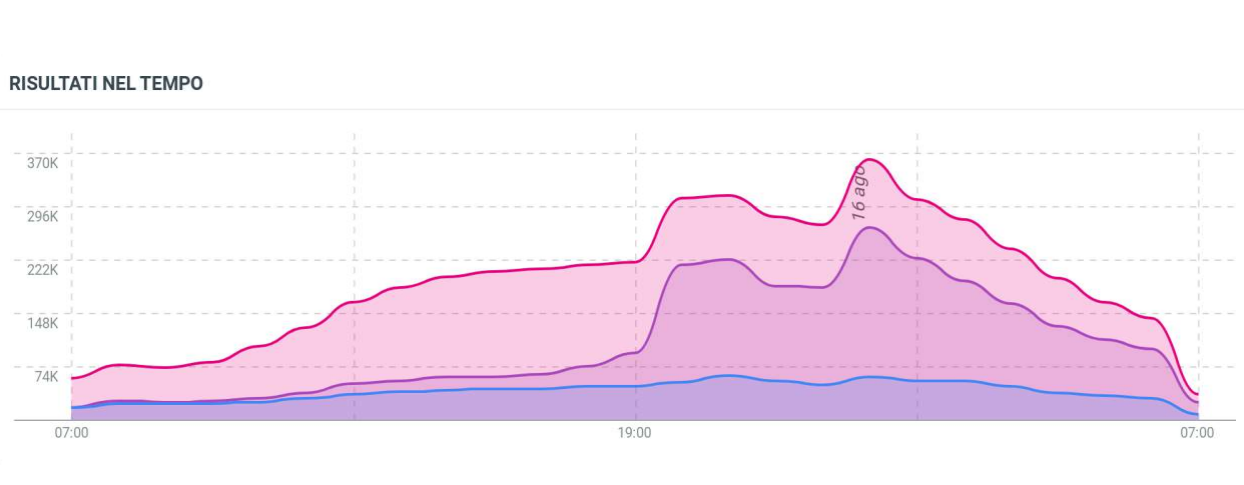The image size is (1244, 485).
Task: Click the purple line at the 19:00 gridline
Action: (x=636, y=352)
